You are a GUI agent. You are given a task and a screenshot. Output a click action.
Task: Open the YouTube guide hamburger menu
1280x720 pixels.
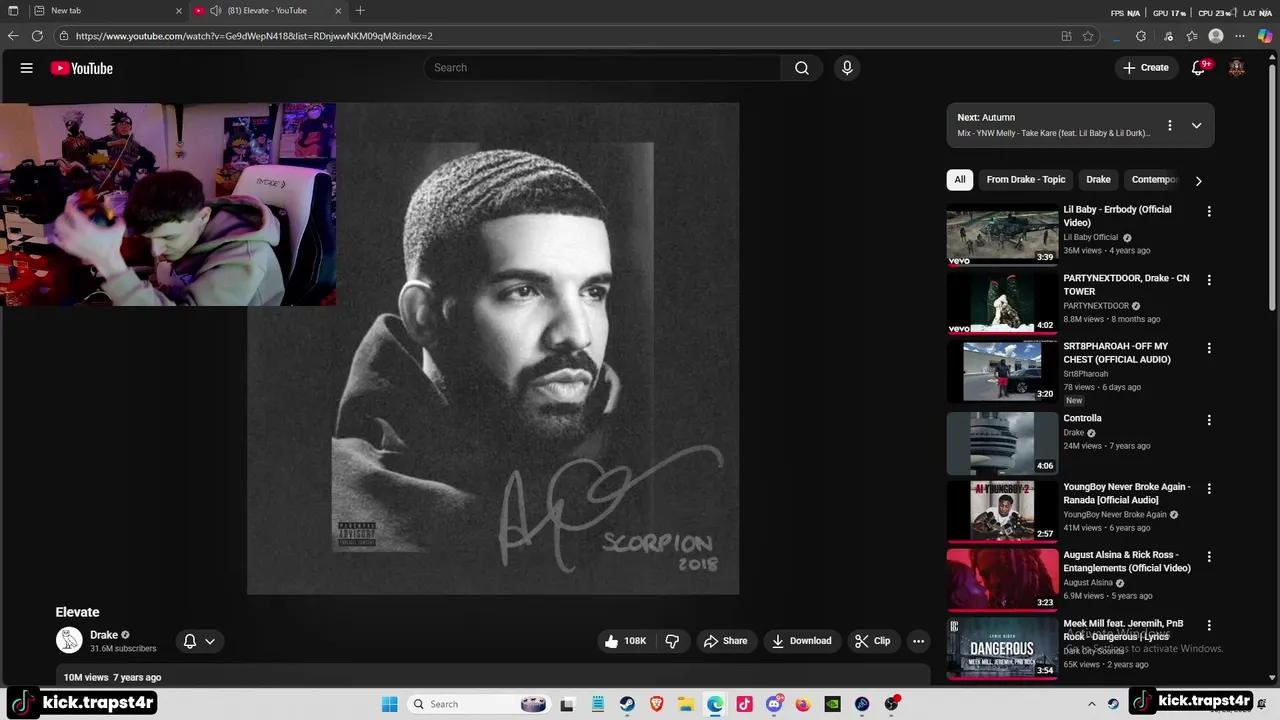(x=27, y=68)
